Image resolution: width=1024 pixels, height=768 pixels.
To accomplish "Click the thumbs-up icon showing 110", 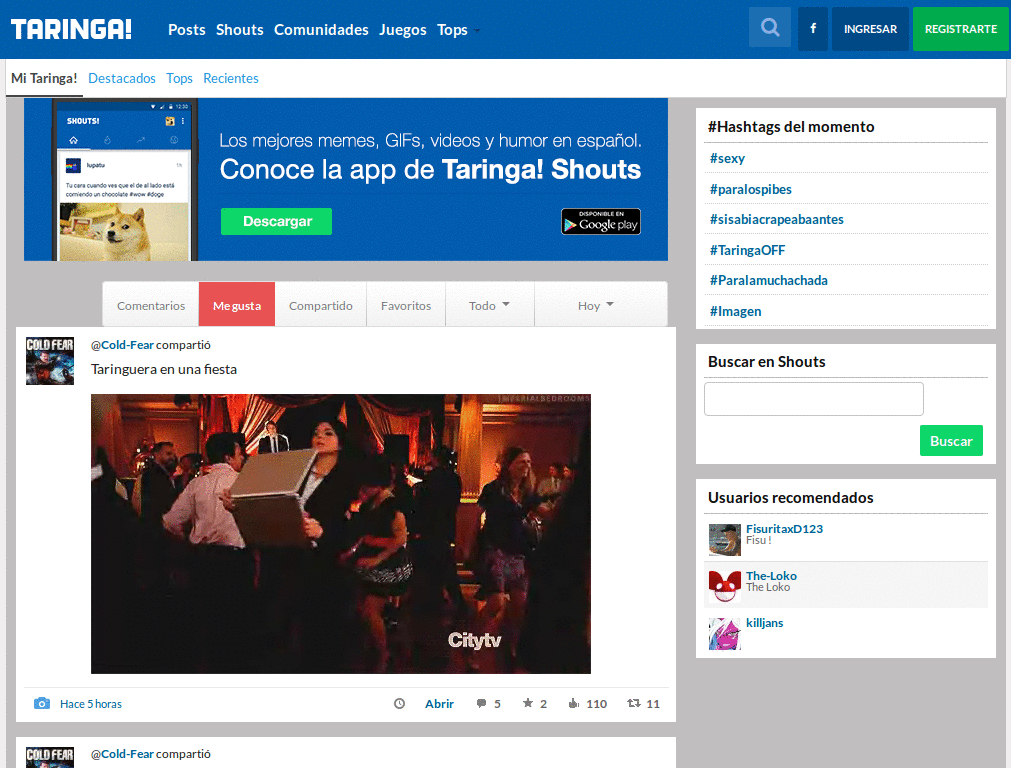I will click(573, 703).
